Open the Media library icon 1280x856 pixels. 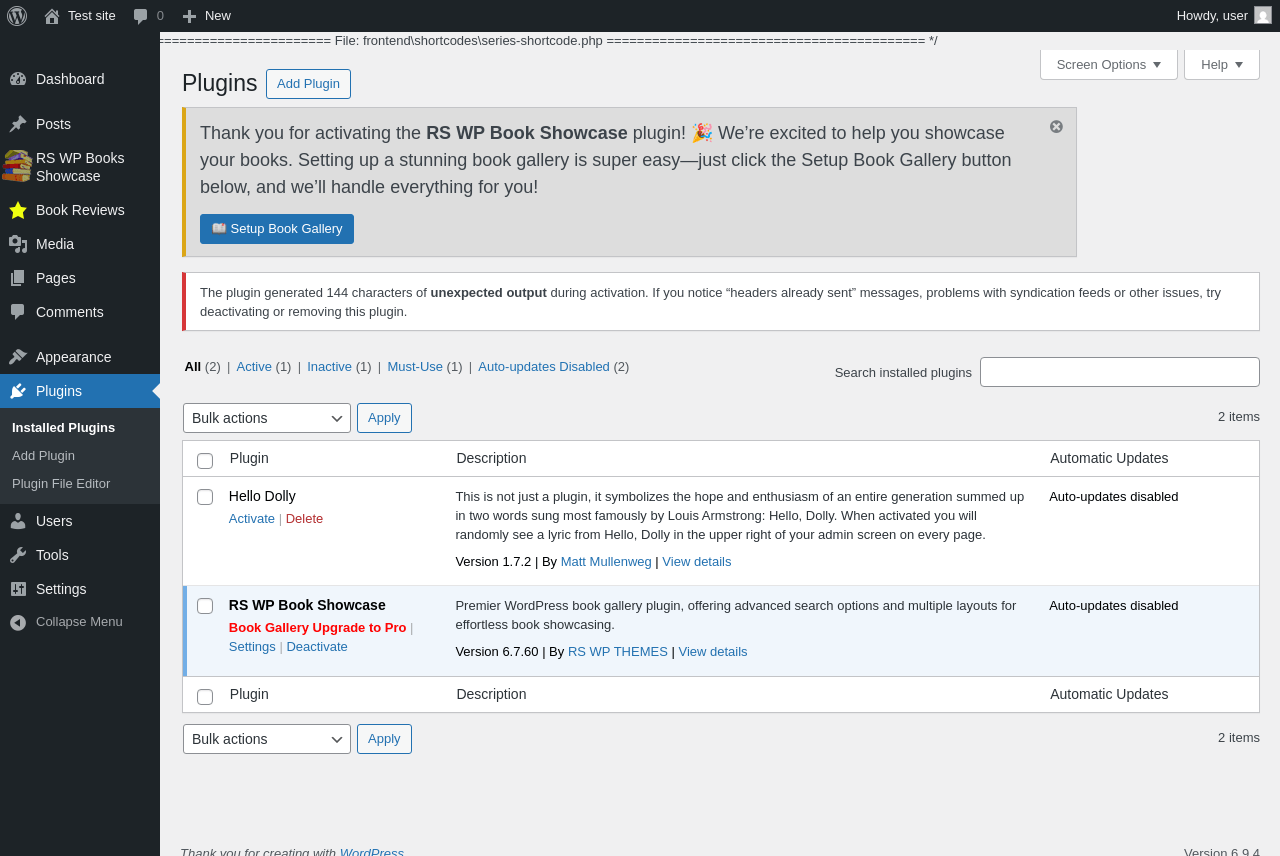point(18,244)
